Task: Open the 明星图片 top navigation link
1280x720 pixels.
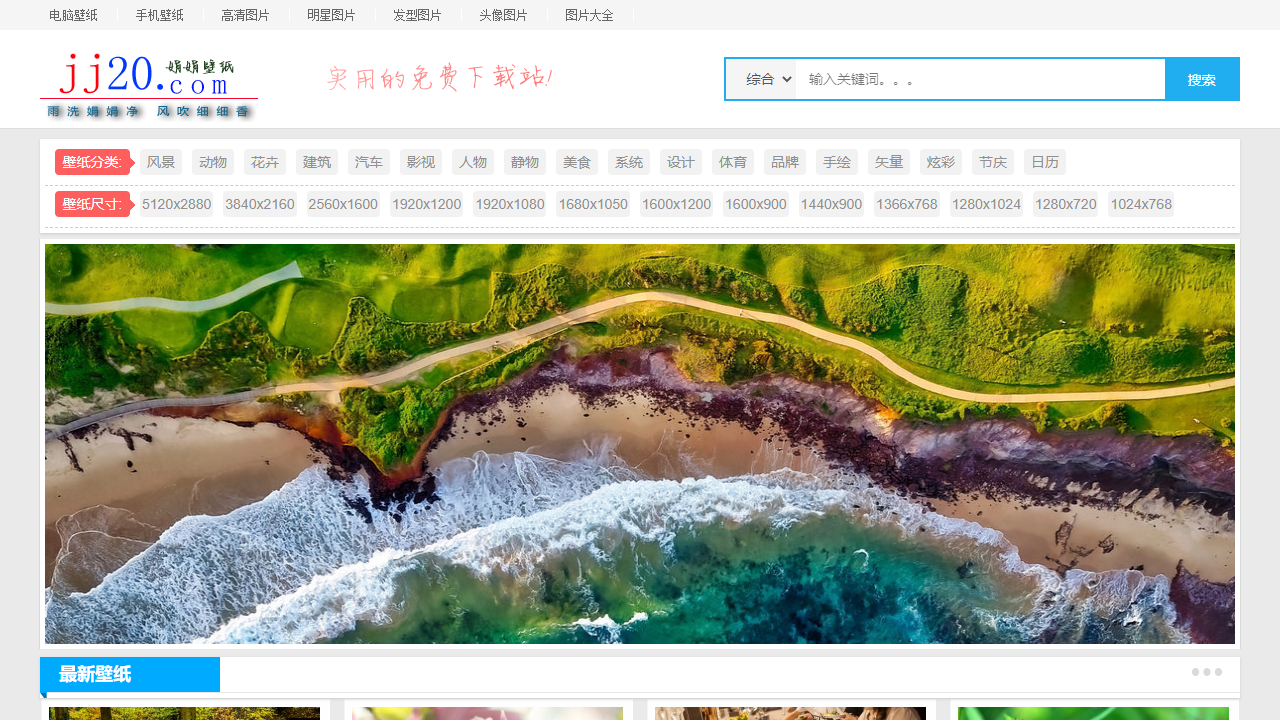Action: pos(331,15)
